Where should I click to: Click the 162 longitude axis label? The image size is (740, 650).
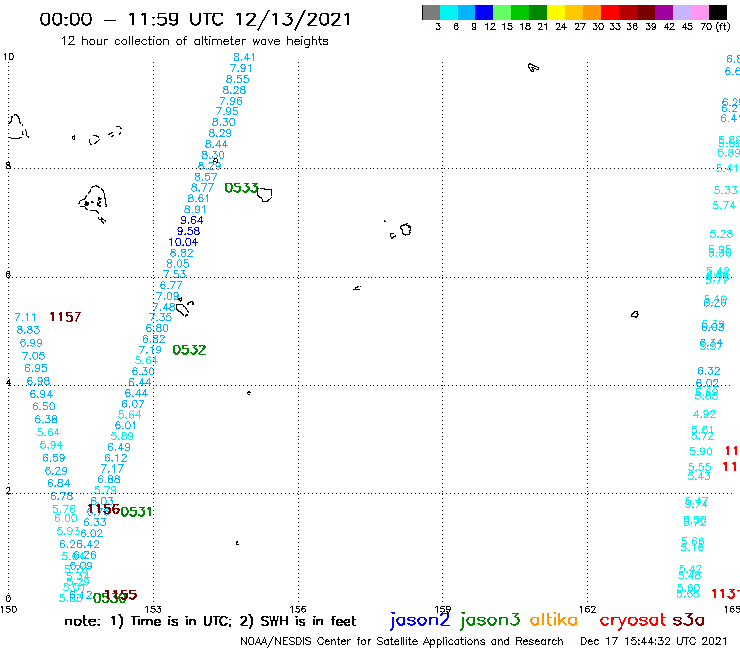(x=588, y=610)
